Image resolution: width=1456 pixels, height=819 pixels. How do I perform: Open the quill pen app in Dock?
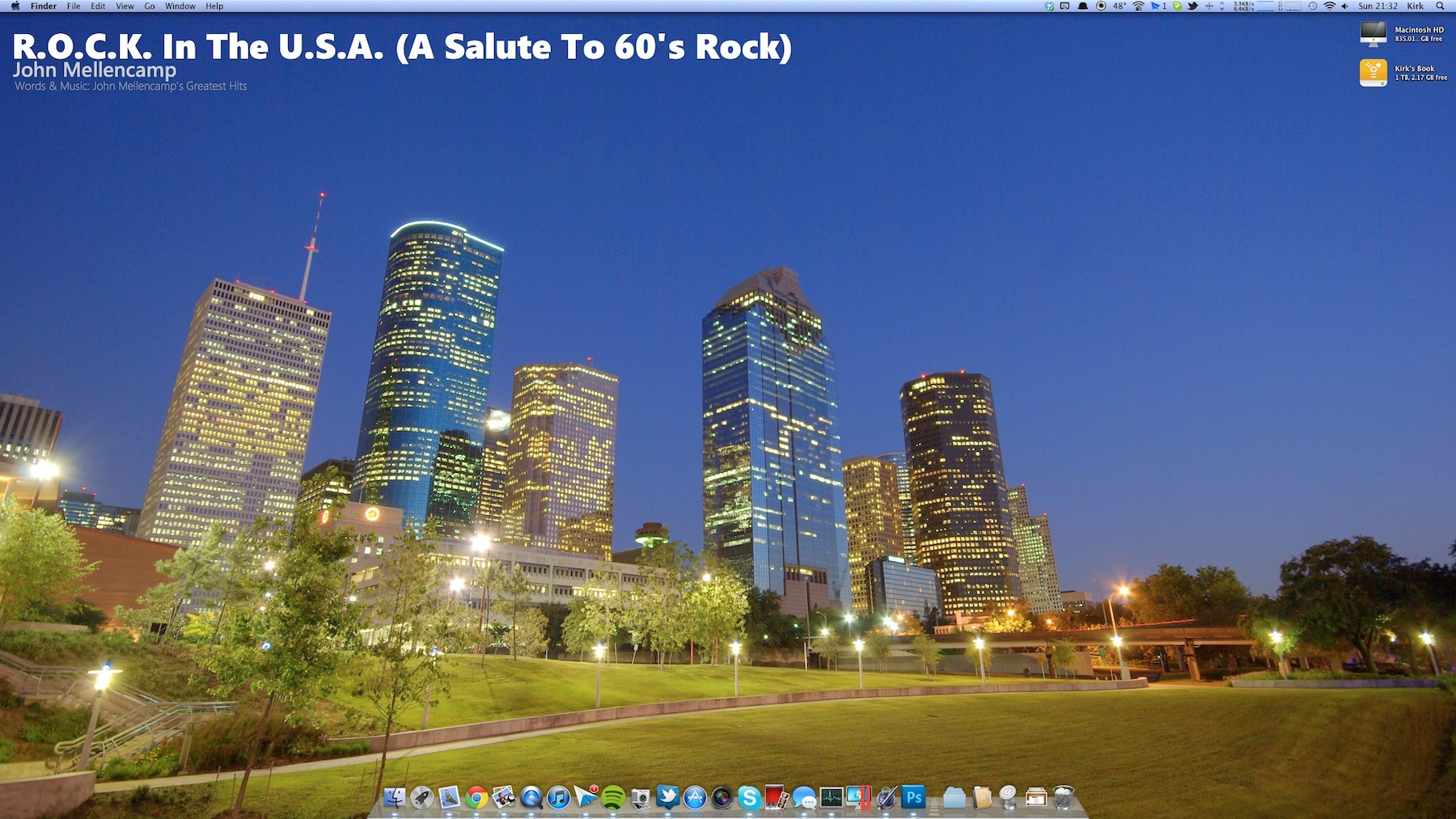coord(887,798)
